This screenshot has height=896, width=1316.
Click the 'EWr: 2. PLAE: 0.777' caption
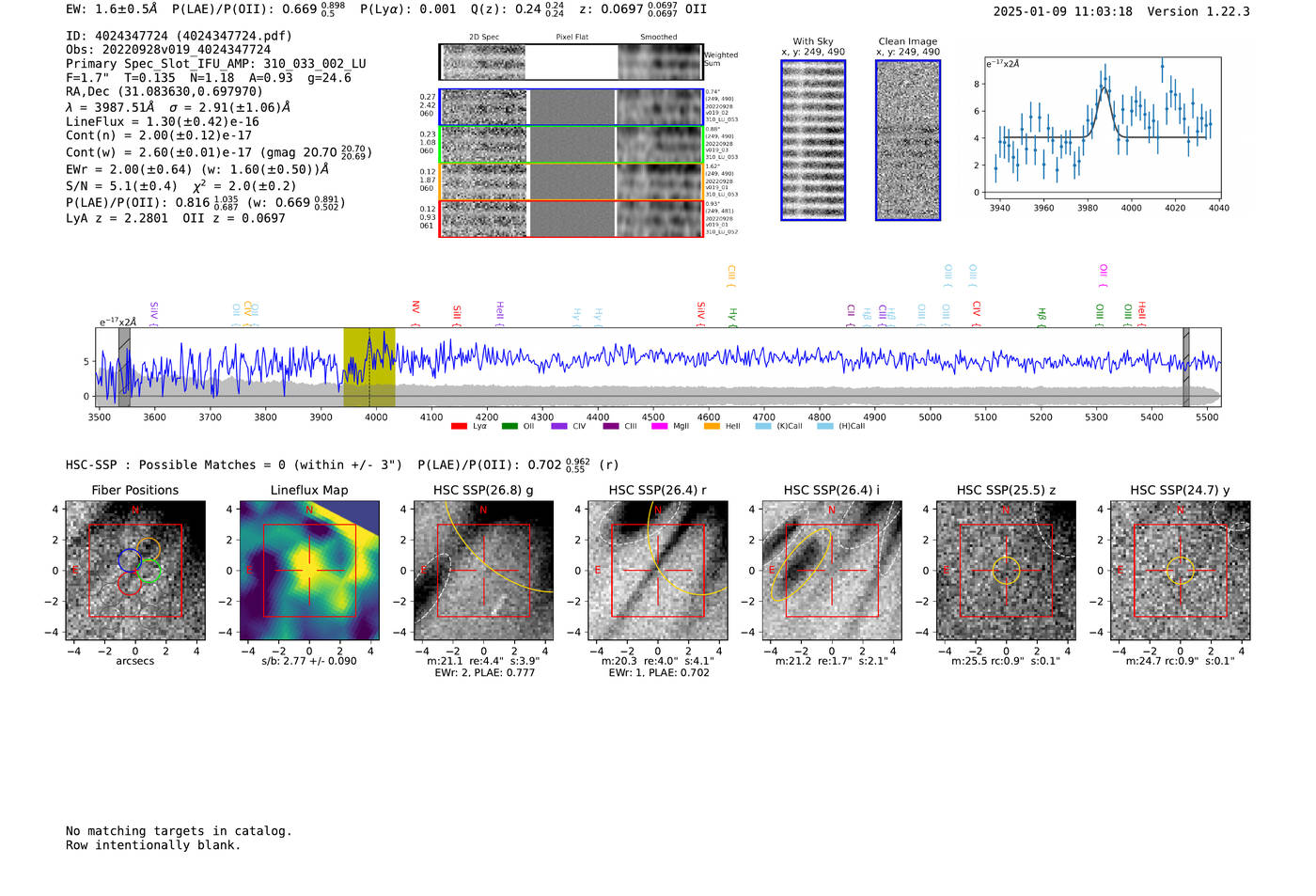click(484, 673)
